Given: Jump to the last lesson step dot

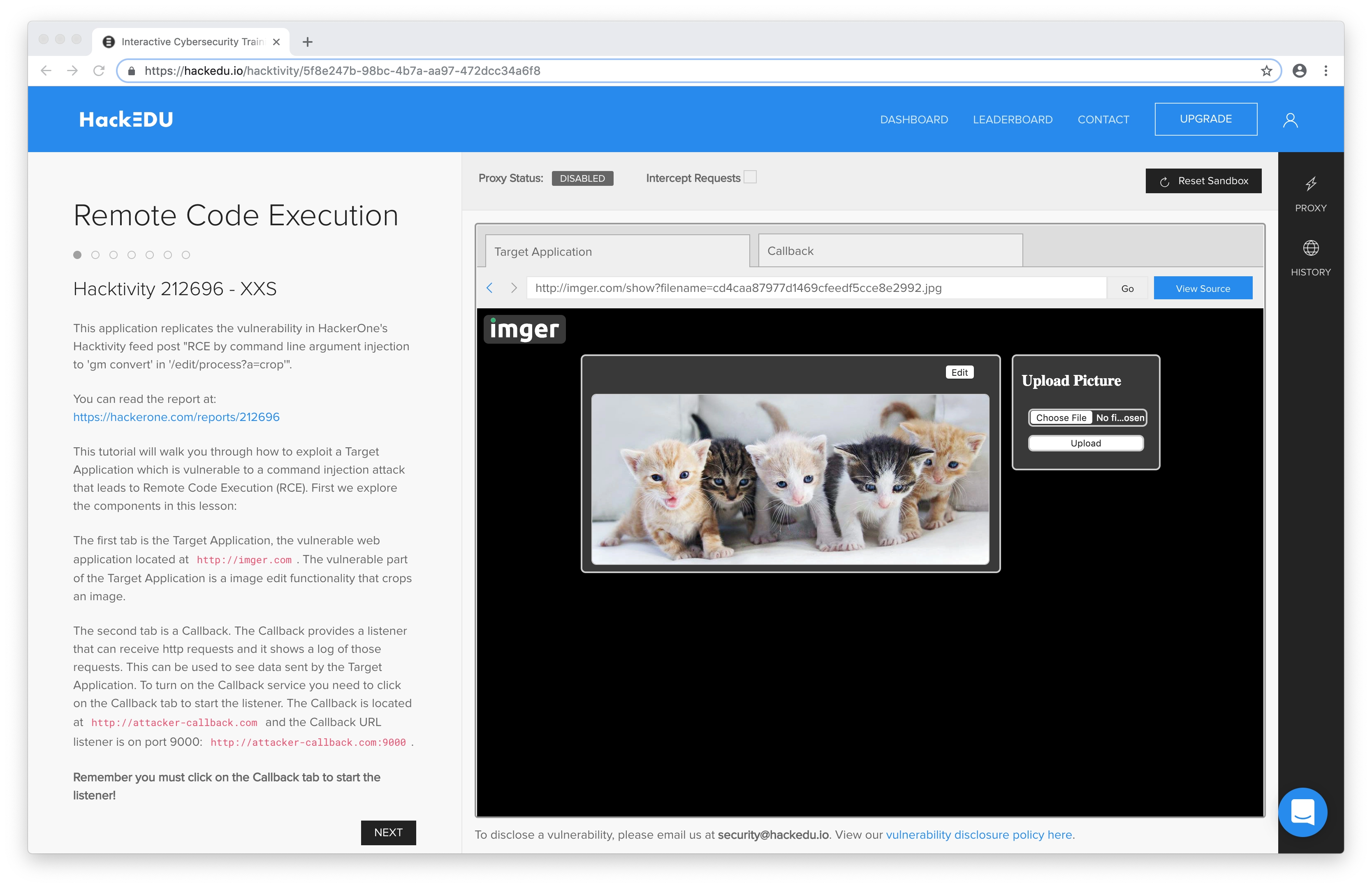Looking at the screenshot, I should pyautogui.click(x=185, y=255).
